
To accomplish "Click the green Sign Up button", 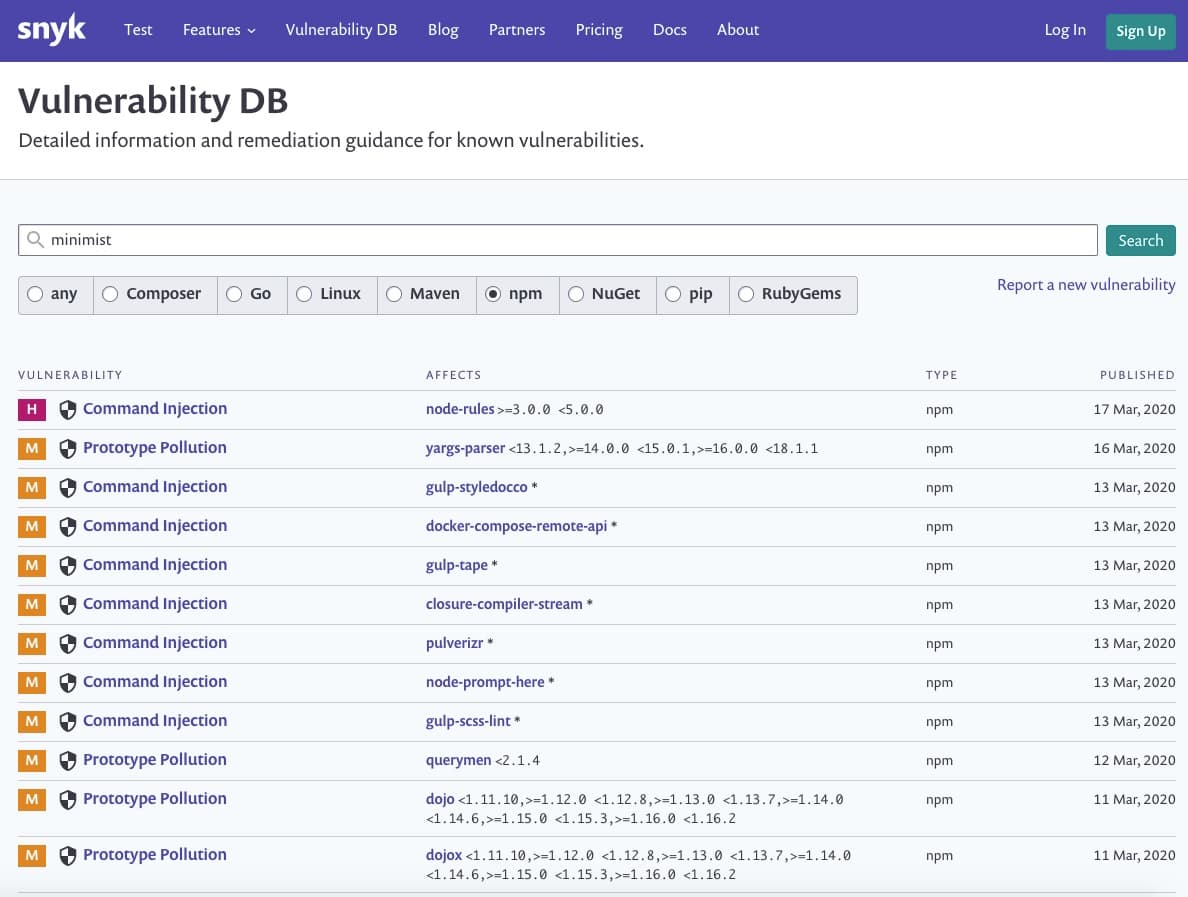I will pyautogui.click(x=1141, y=31).
